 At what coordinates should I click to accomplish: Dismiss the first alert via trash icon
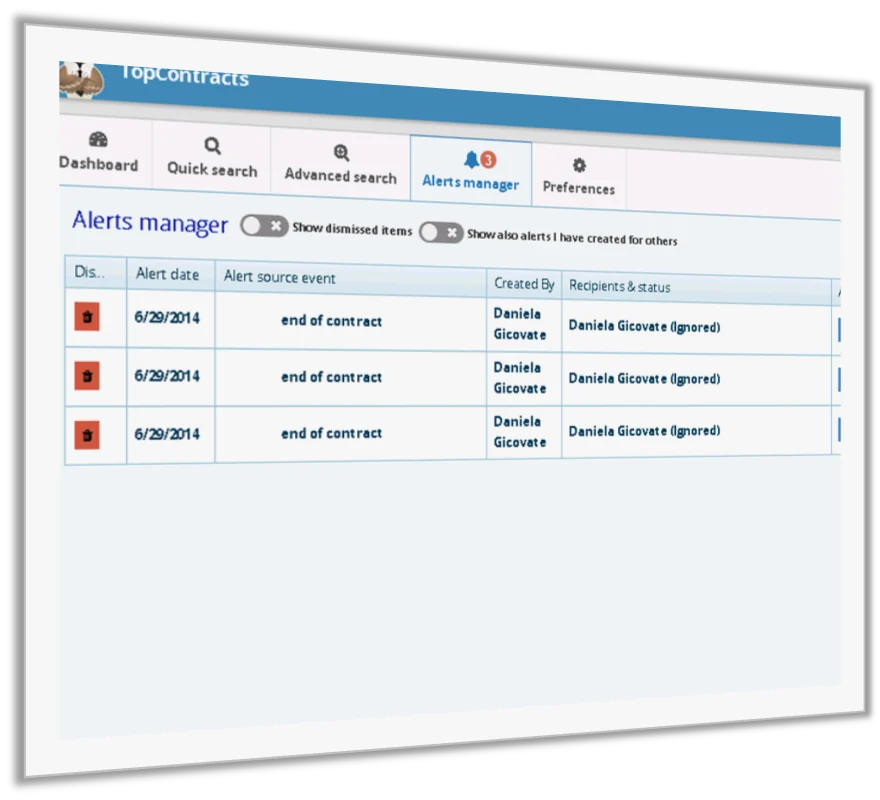pos(87,317)
